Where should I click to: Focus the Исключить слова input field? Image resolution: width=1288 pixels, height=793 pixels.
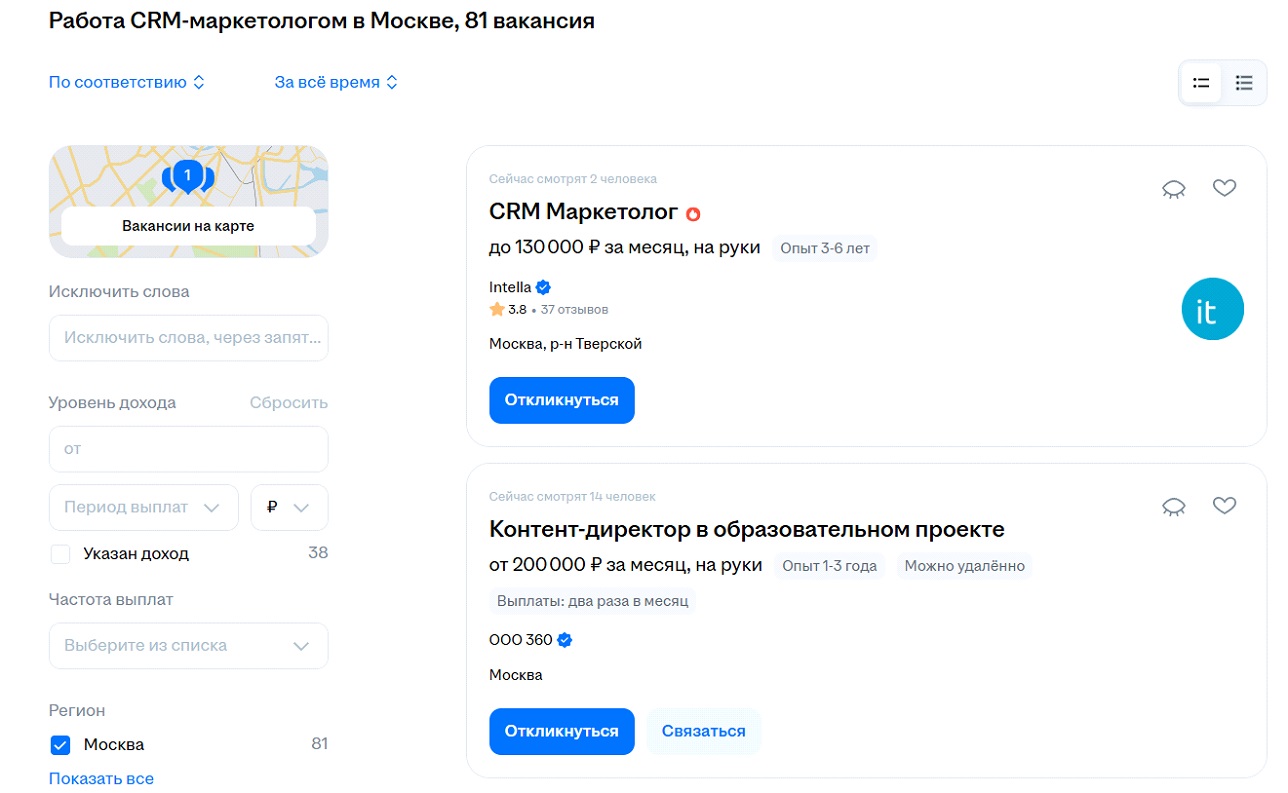(x=188, y=338)
